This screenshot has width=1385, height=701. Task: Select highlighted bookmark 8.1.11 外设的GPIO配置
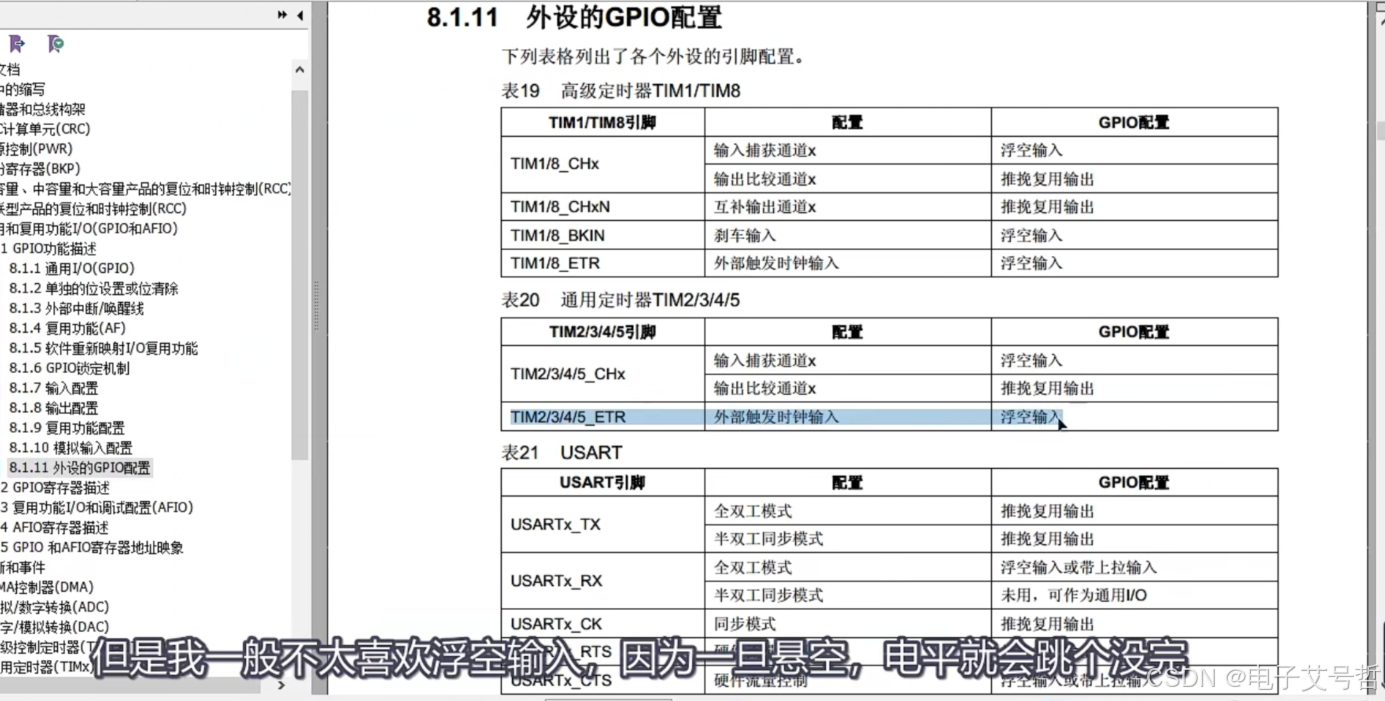(x=79, y=468)
